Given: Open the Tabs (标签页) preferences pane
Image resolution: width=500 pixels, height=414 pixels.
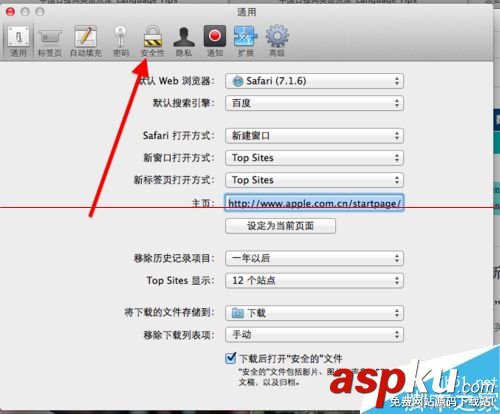Looking at the screenshot, I should pyautogui.click(x=50, y=42).
